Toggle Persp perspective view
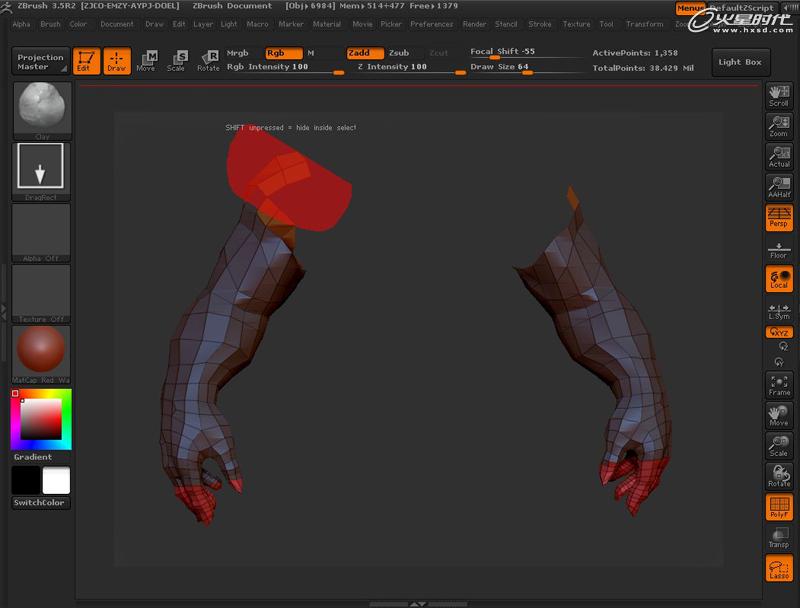 pyautogui.click(x=779, y=217)
